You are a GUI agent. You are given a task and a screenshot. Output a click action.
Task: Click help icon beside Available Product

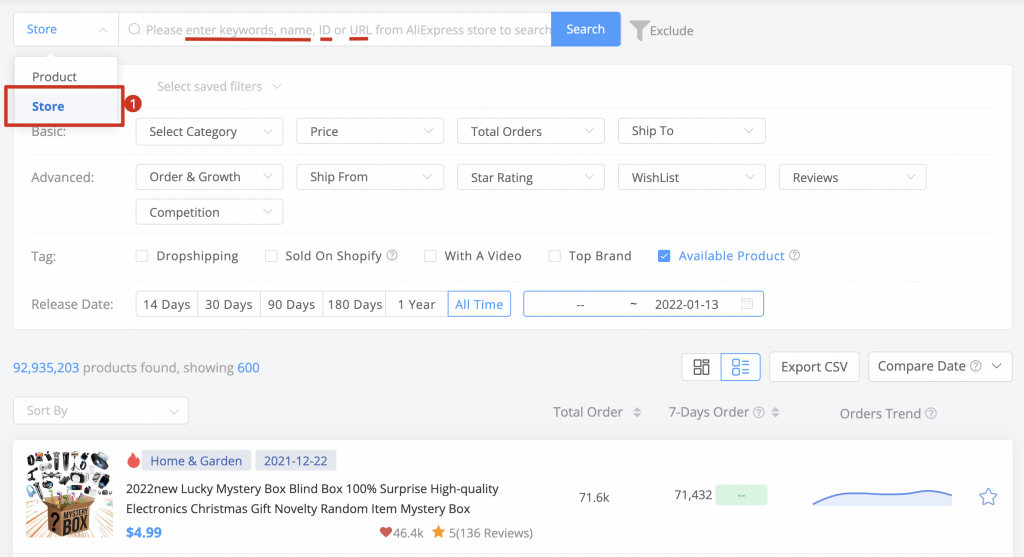794,255
